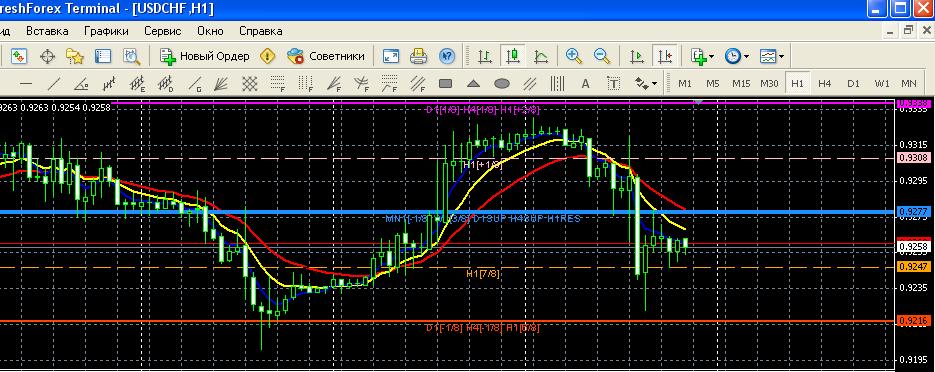Open the Сервис menu
Image resolution: width=935 pixels, height=372 pixels.
[163, 31]
